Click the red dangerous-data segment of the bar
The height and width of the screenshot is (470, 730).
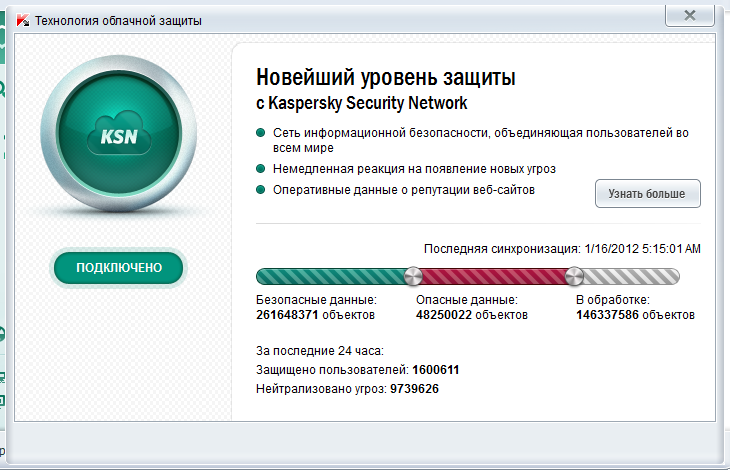[x=493, y=276]
